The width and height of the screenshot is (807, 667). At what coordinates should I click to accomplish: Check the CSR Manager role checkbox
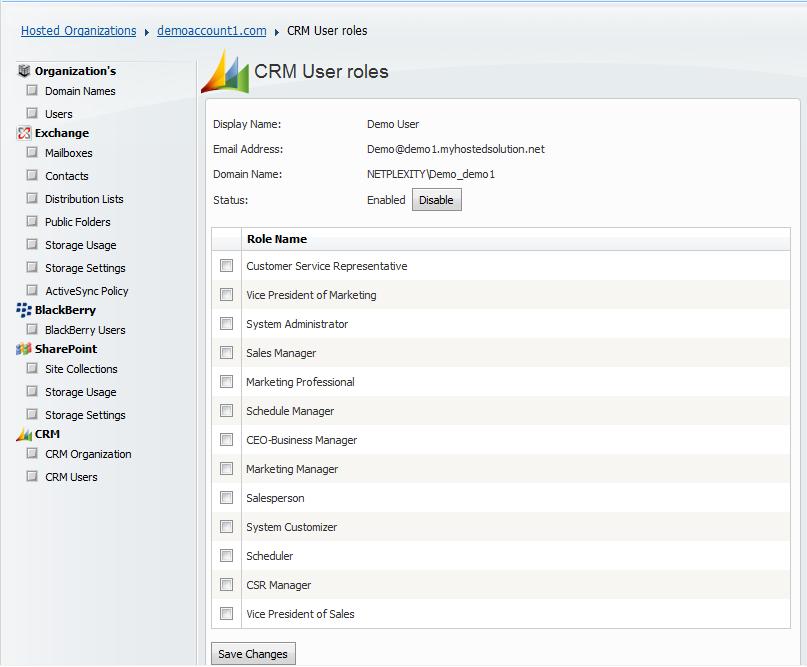point(227,584)
